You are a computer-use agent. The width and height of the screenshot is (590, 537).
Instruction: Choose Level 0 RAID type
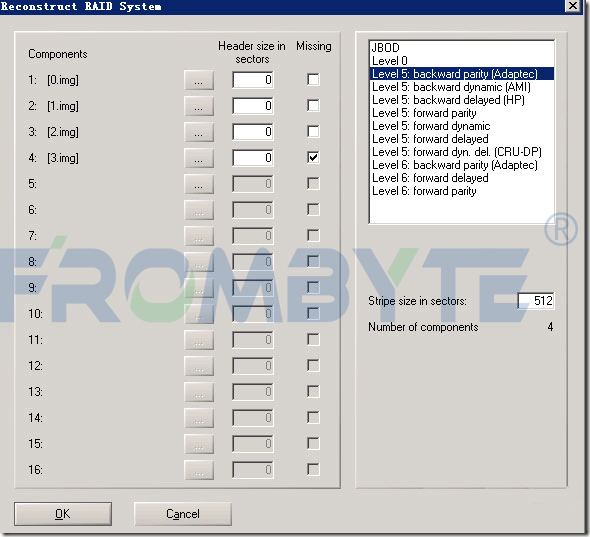point(461,61)
